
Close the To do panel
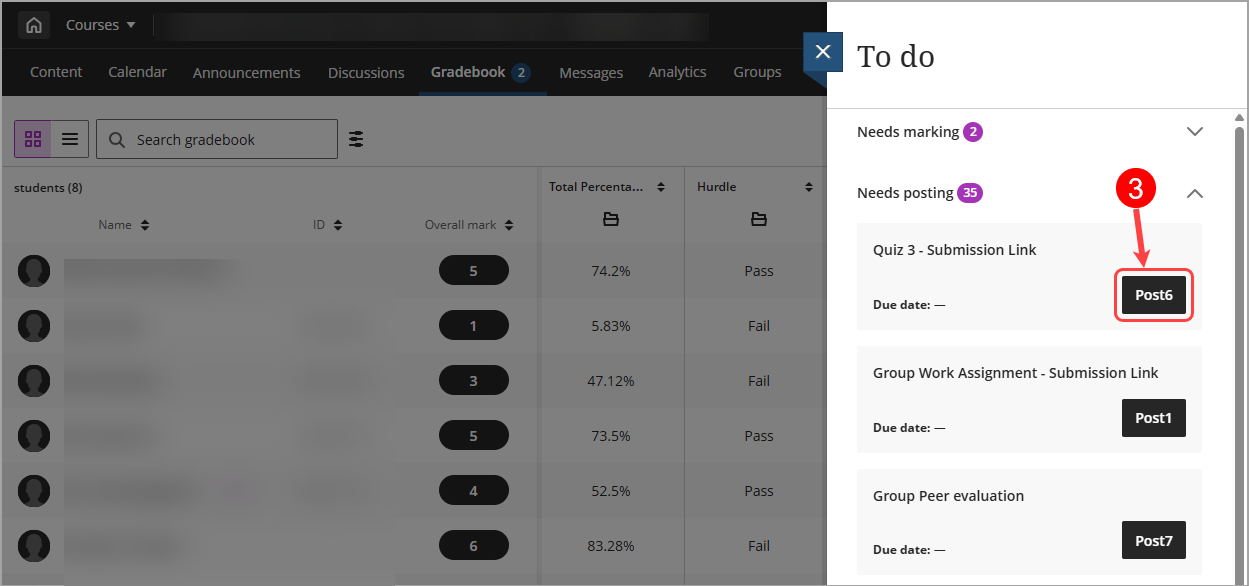pos(822,52)
